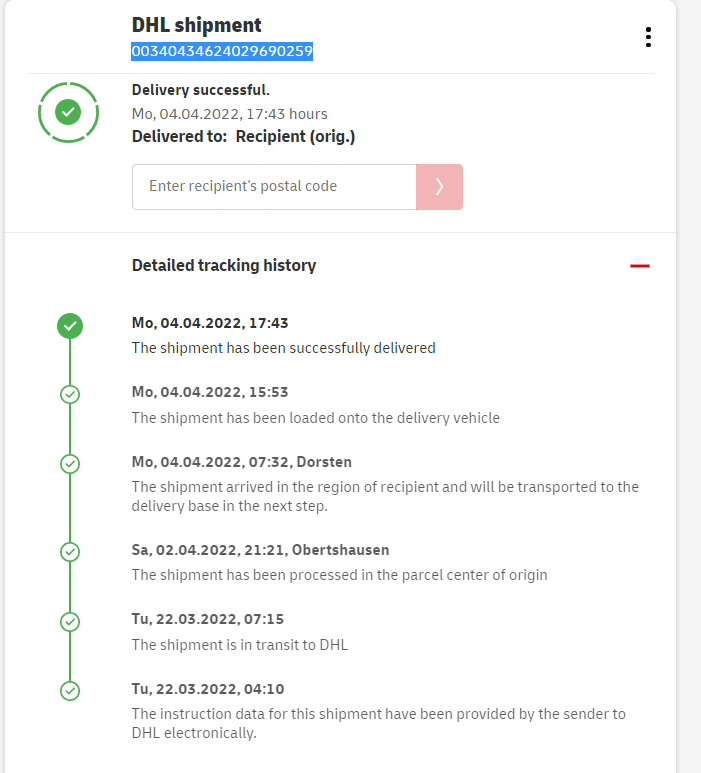The width and height of the screenshot is (701, 773).
Task: Click the highlighted tracking number 00340434624029690259
Action: tap(222, 51)
